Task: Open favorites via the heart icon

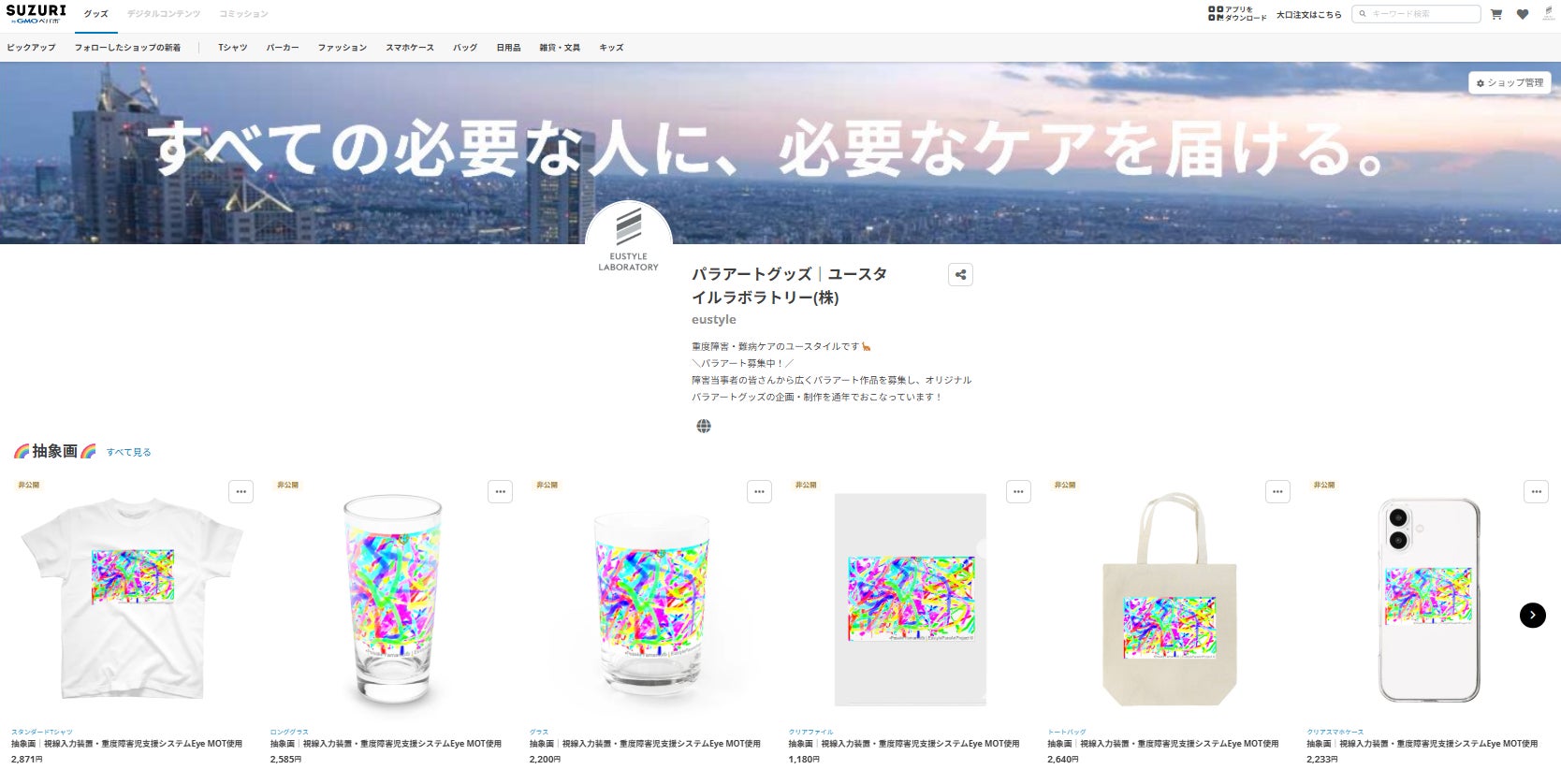Action: coord(1523,14)
